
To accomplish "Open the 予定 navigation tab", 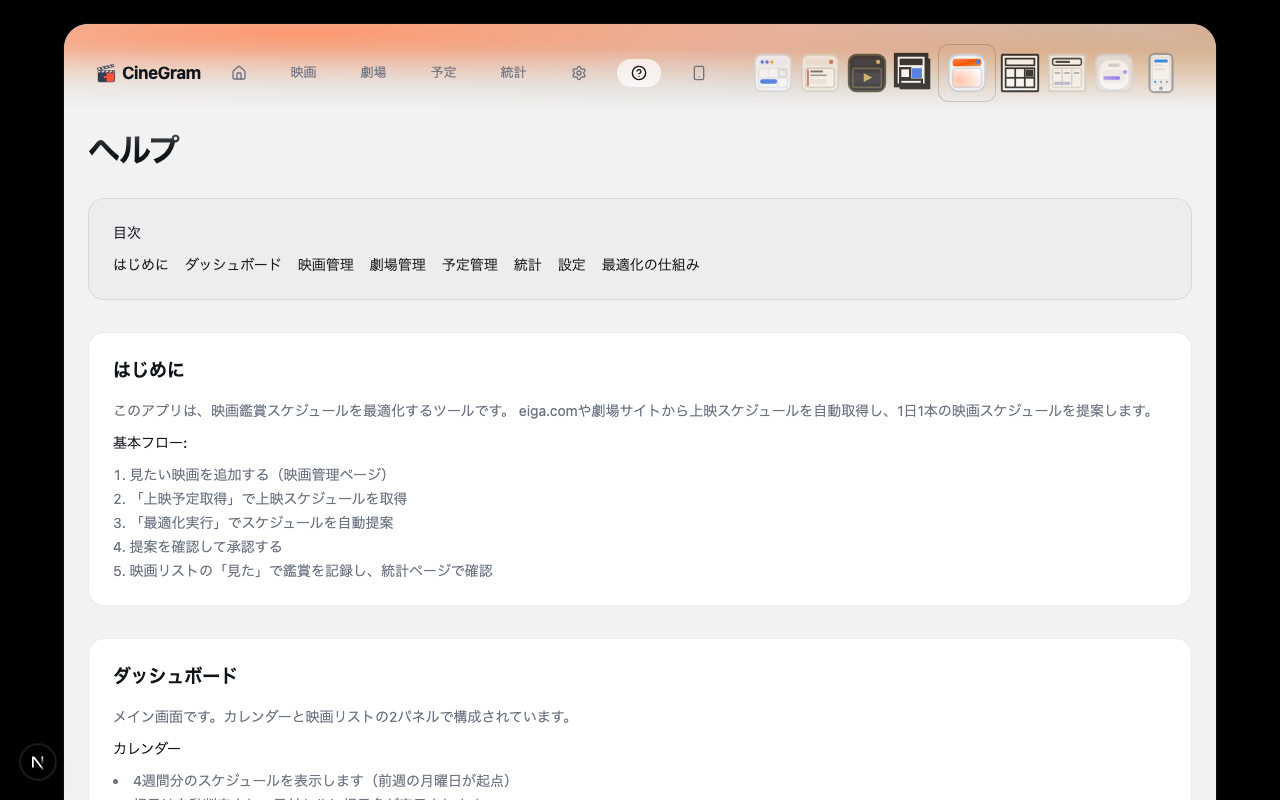I will [x=444, y=73].
